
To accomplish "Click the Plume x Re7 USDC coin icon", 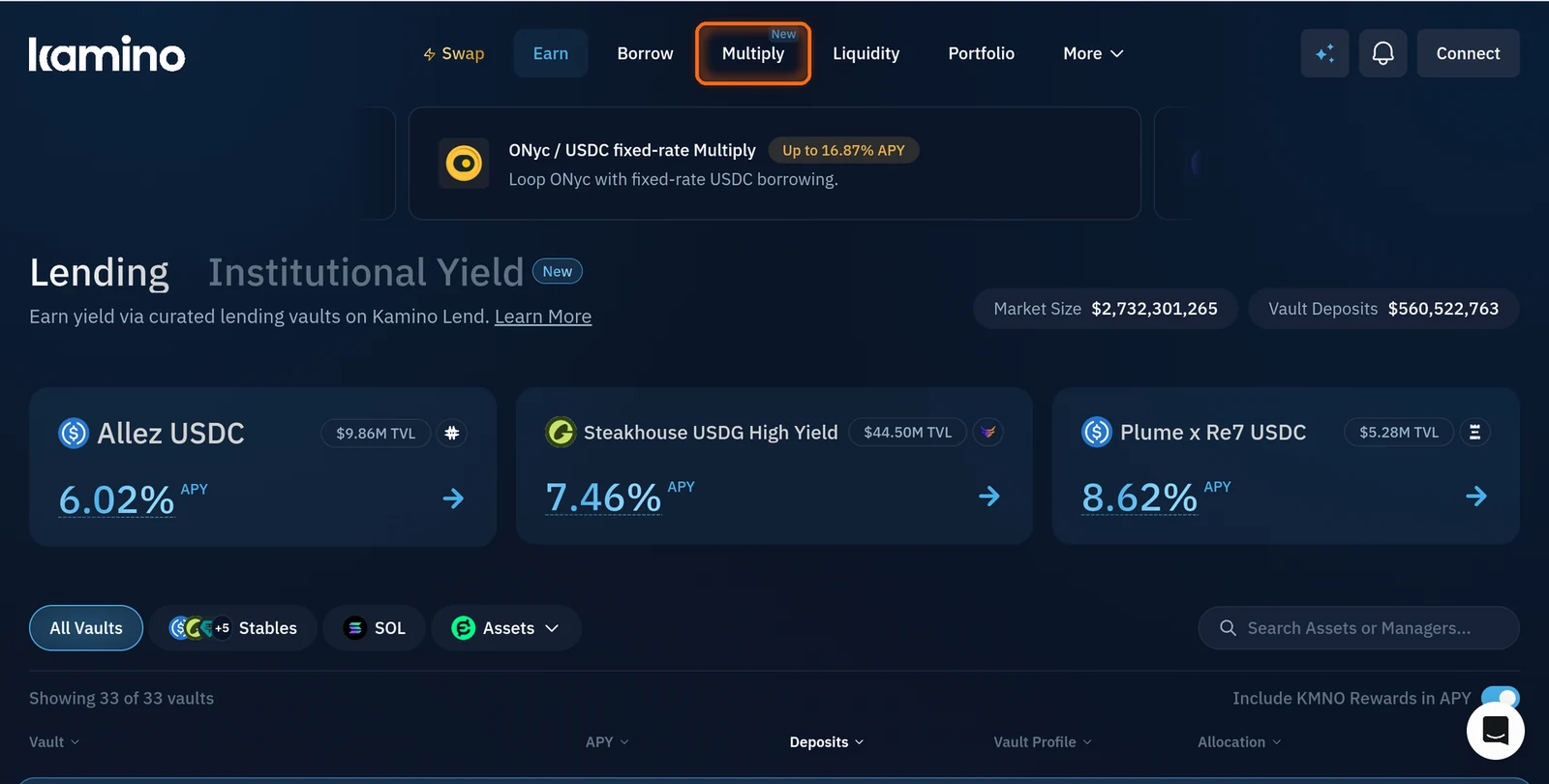I will pyautogui.click(x=1097, y=432).
